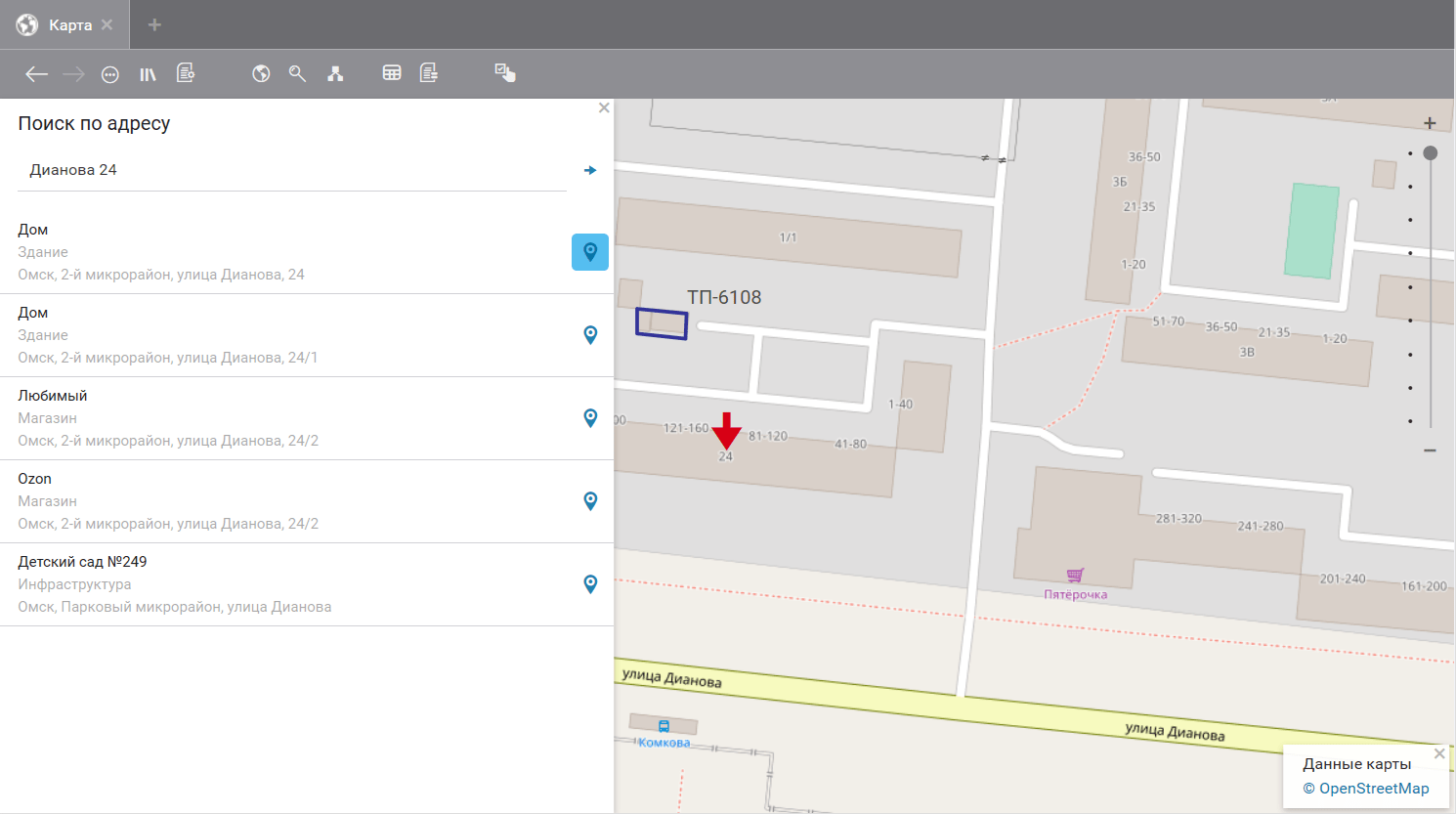The width and height of the screenshot is (1456, 814).
Task: Click the network hierarchy diagram icon
Action: pyautogui.click(x=335, y=73)
